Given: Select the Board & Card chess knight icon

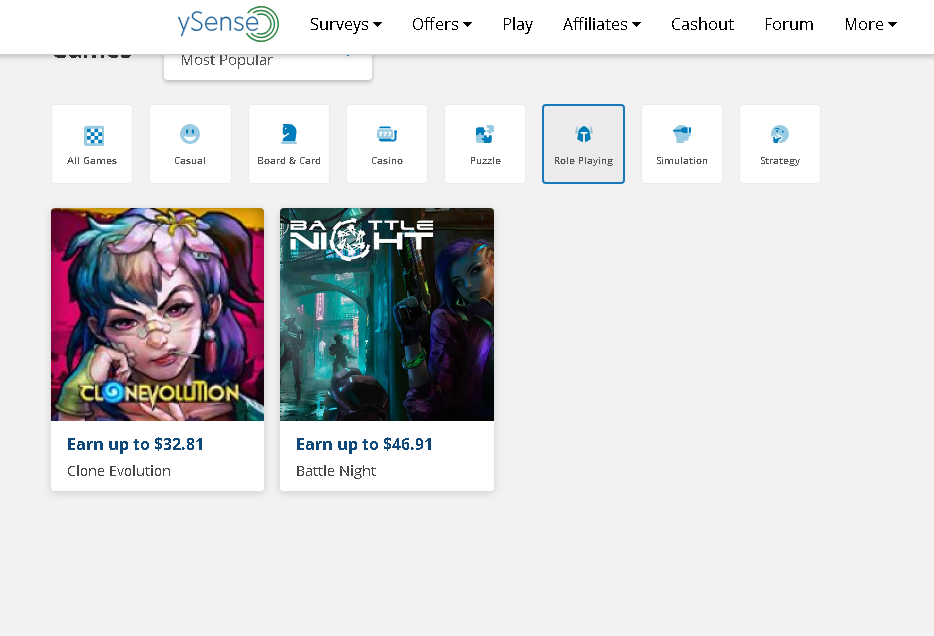Looking at the screenshot, I should [x=289, y=134].
